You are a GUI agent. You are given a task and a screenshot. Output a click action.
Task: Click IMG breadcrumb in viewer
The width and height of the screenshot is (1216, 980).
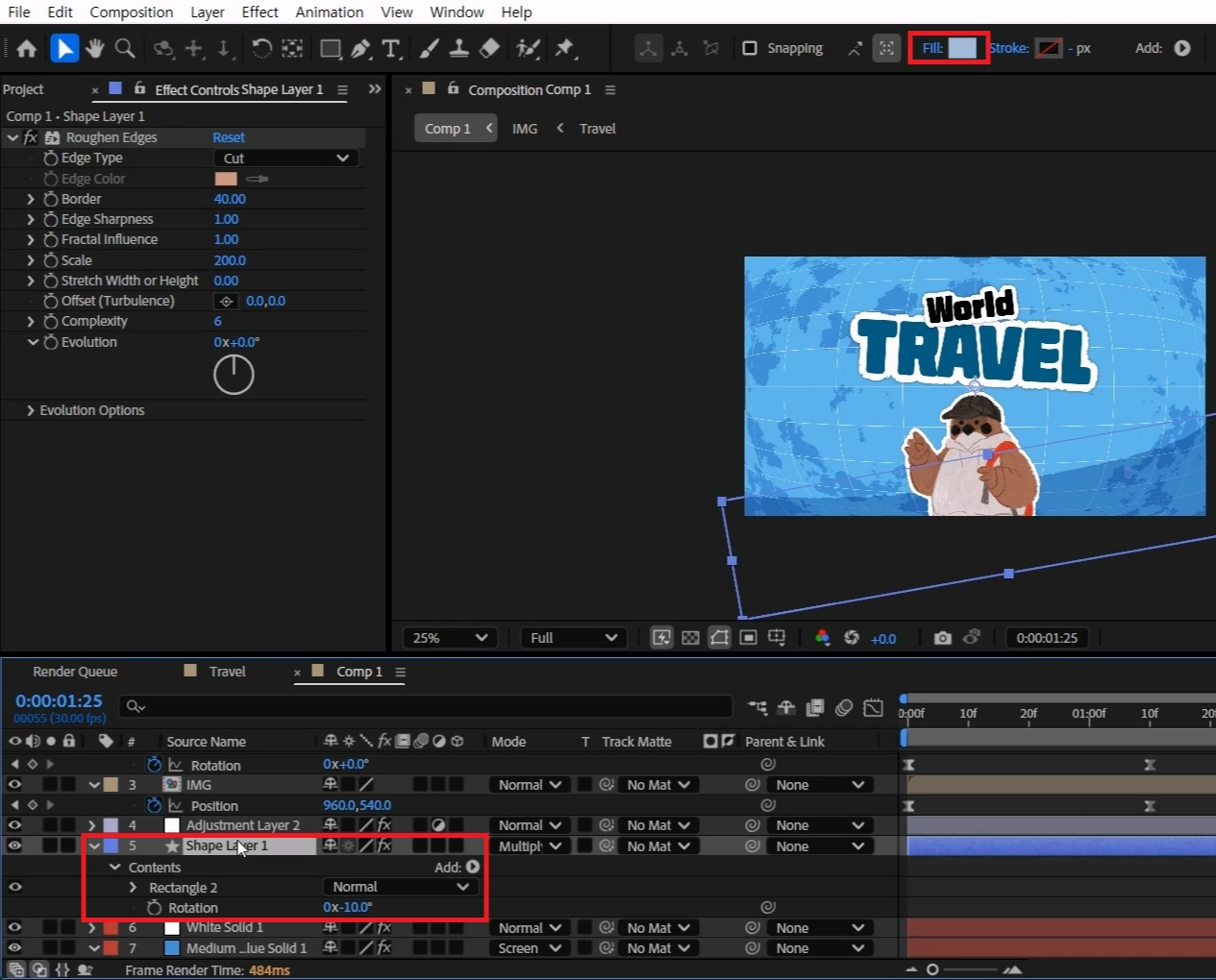pyautogui.click(x=525, y=129)
